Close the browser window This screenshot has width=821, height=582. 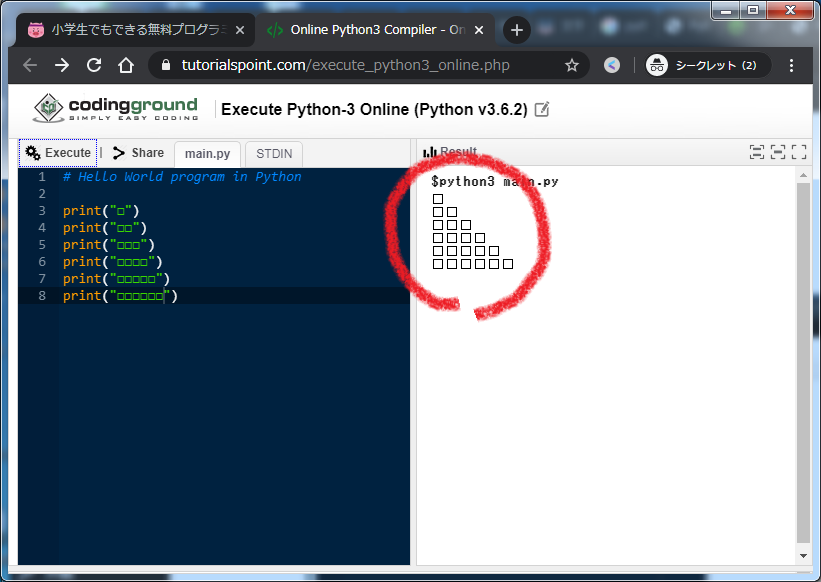tap(791, 10)
